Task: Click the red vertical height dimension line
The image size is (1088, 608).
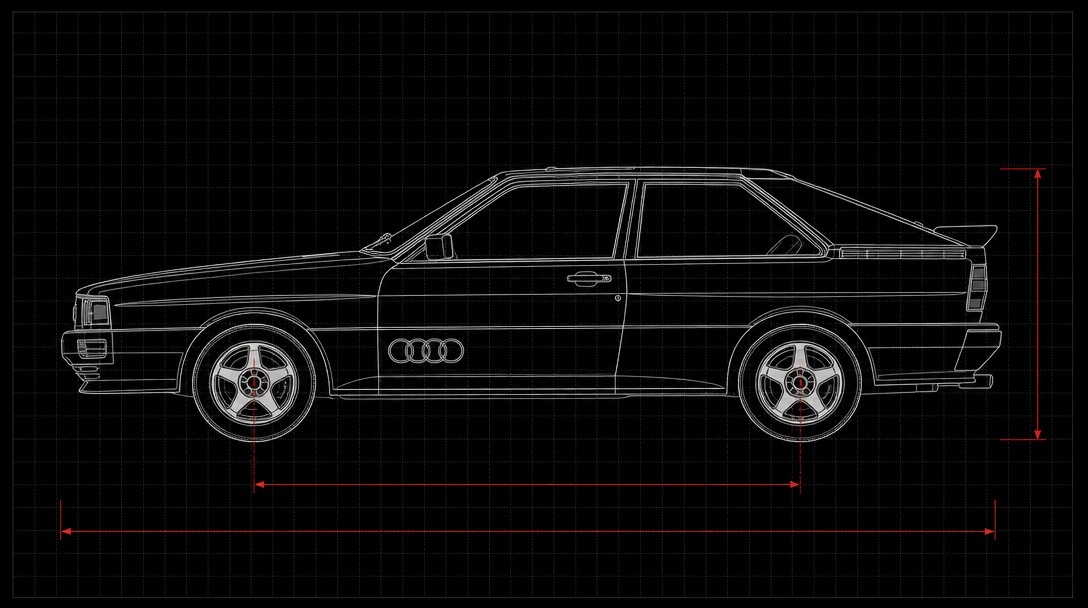Action: tap(1037, 304)
